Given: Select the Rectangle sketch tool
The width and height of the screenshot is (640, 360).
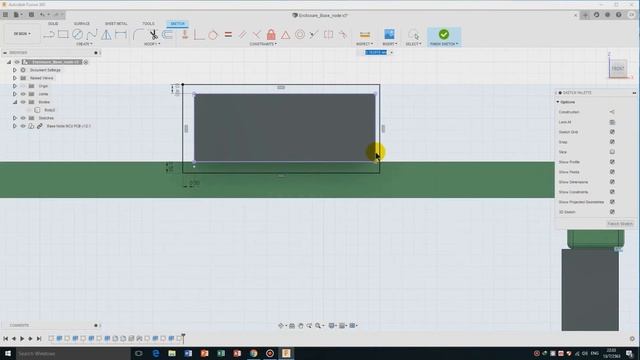Looking at the screenshot, I should (x=63, y=35).
